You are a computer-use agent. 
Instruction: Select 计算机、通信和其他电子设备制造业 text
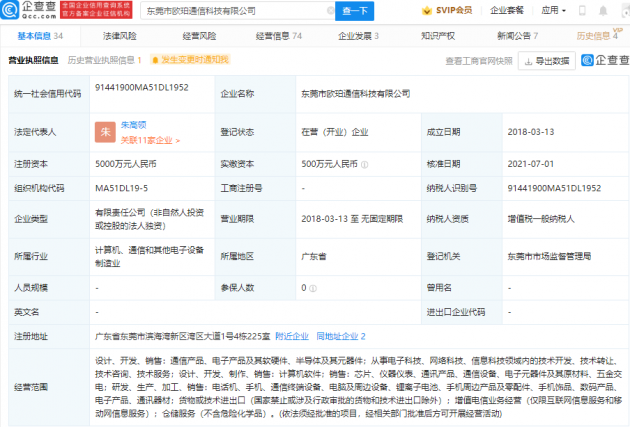tap(149, 257)
